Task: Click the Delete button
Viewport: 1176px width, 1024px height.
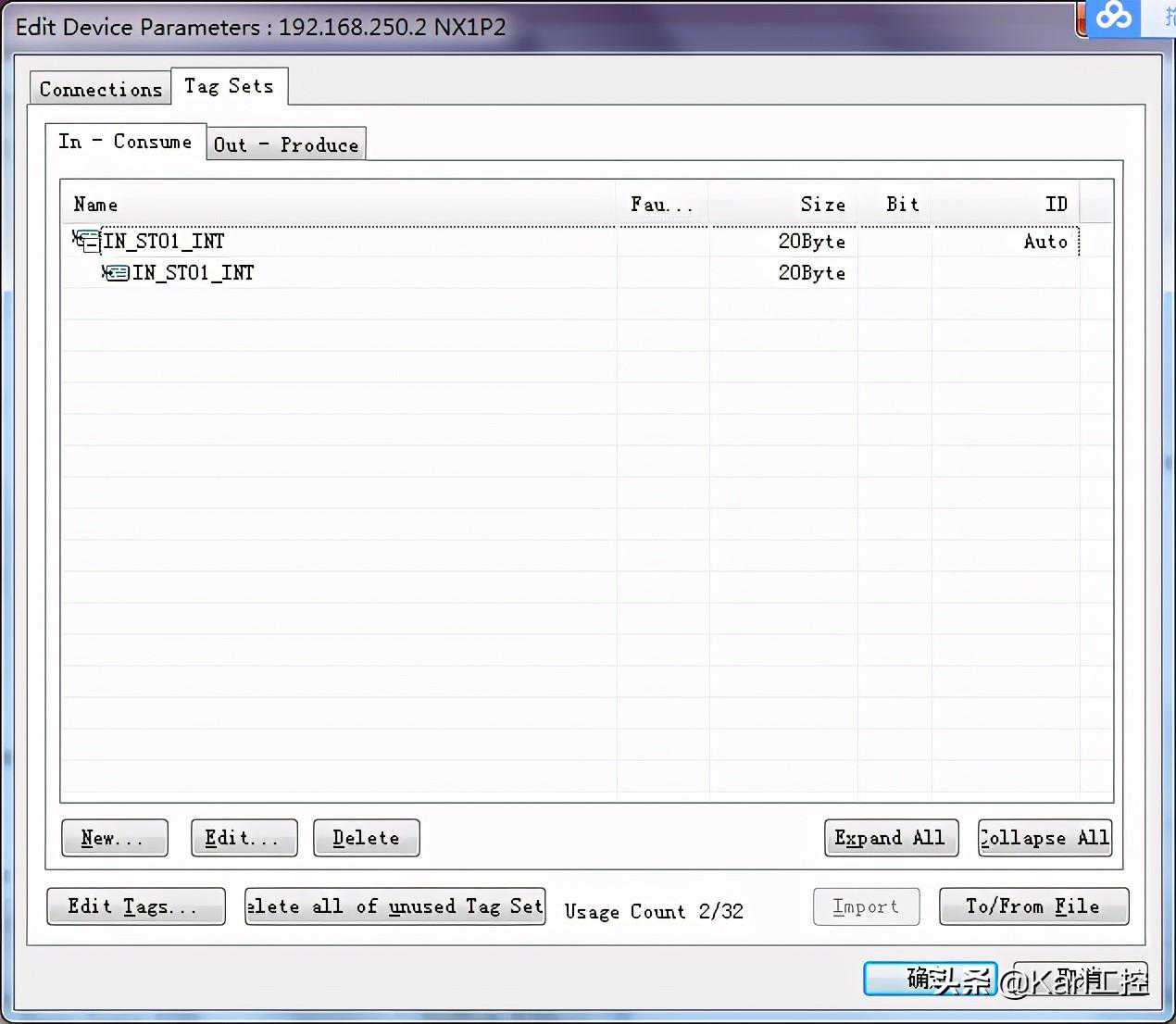Action: [x=366, y=838]
